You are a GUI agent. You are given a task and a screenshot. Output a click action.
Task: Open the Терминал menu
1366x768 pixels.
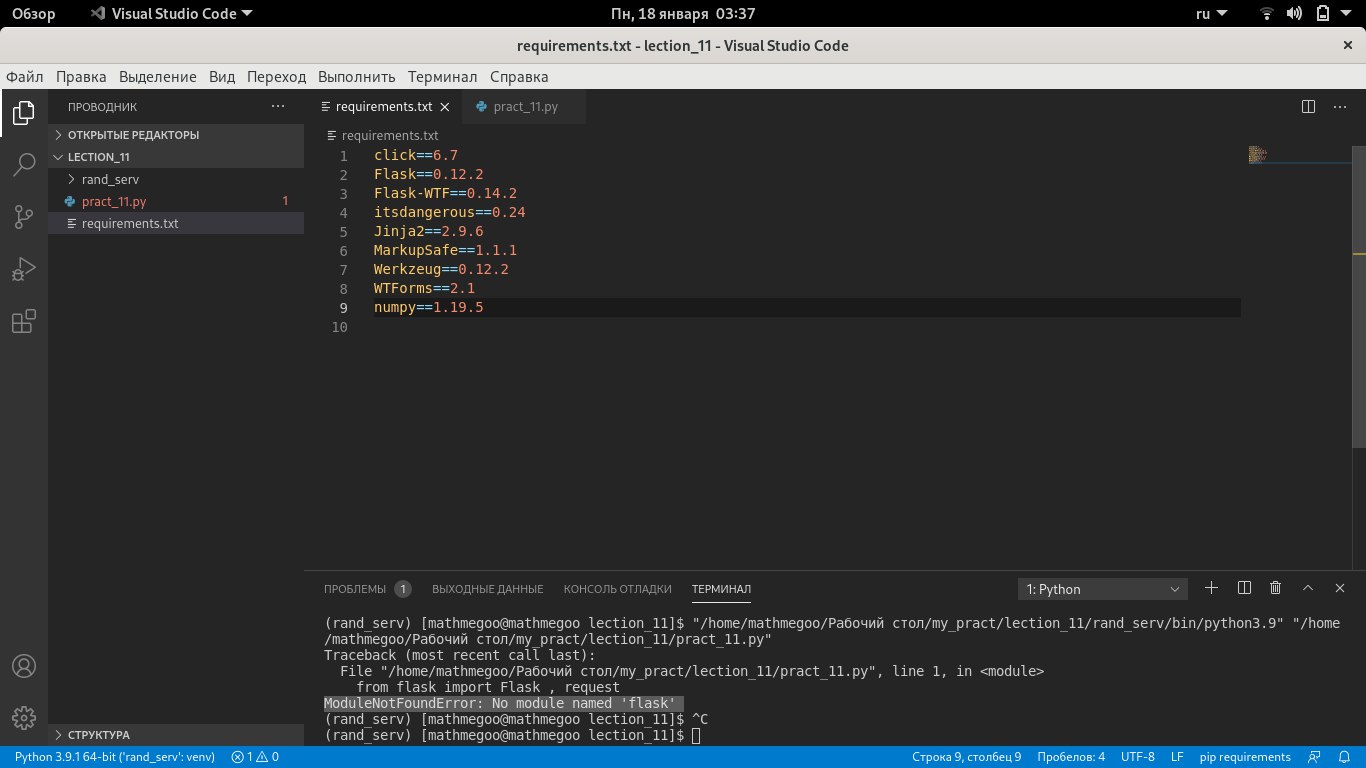click(442, 77)
